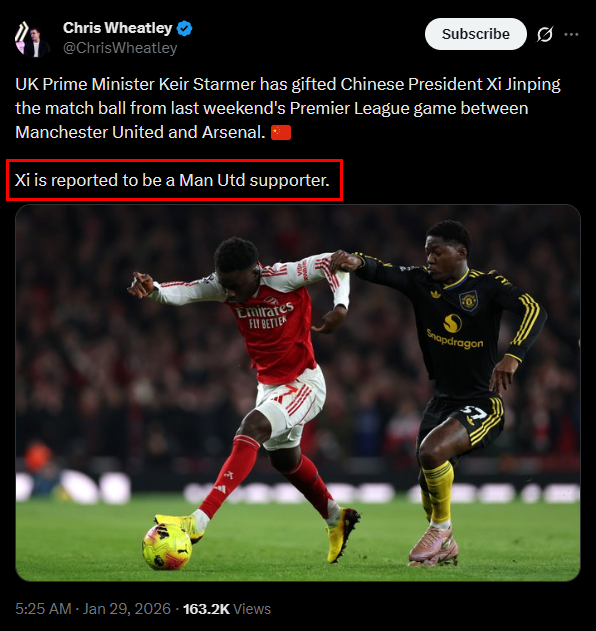Click the blue verified badge
This screenshot has height=631, width=596.
pos(185,29)
